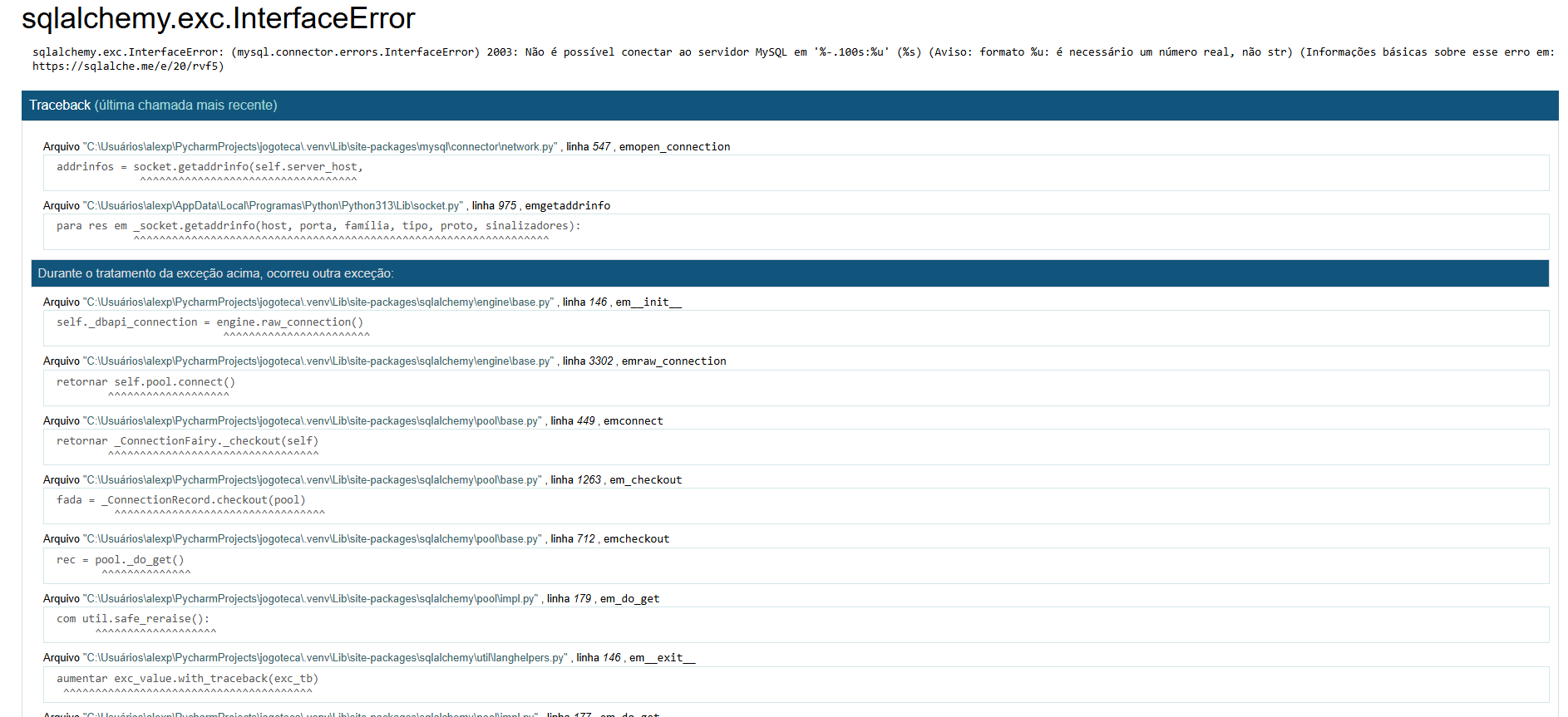The height and width of the screenshot is (717, 1568).
Task: Click the emgetaddrinfo function name
Action: [x=567, y=206]
